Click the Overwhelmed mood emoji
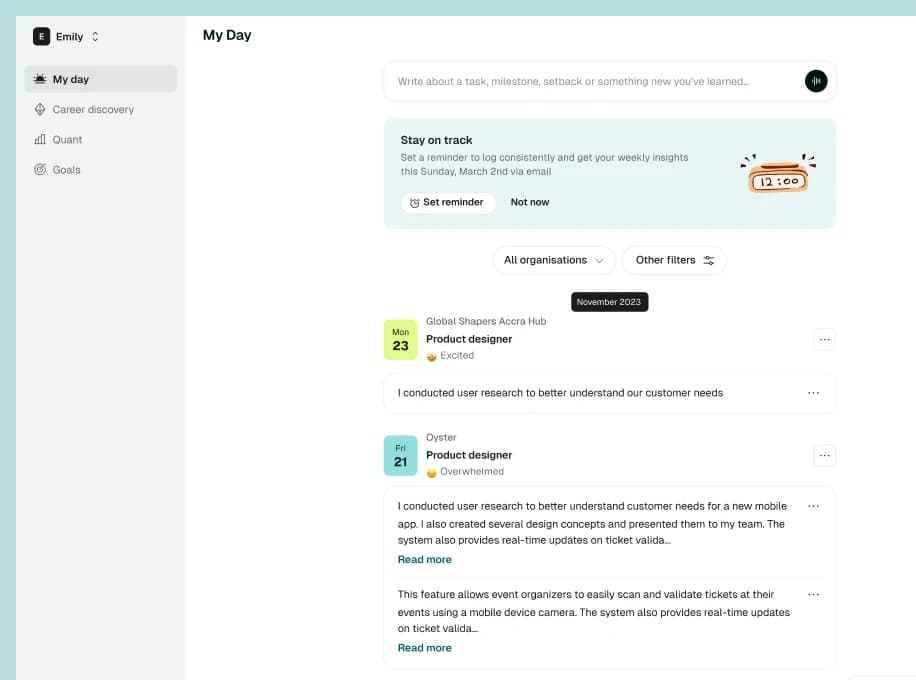Viewport: 916px width, 680px height. coord(432,473)
